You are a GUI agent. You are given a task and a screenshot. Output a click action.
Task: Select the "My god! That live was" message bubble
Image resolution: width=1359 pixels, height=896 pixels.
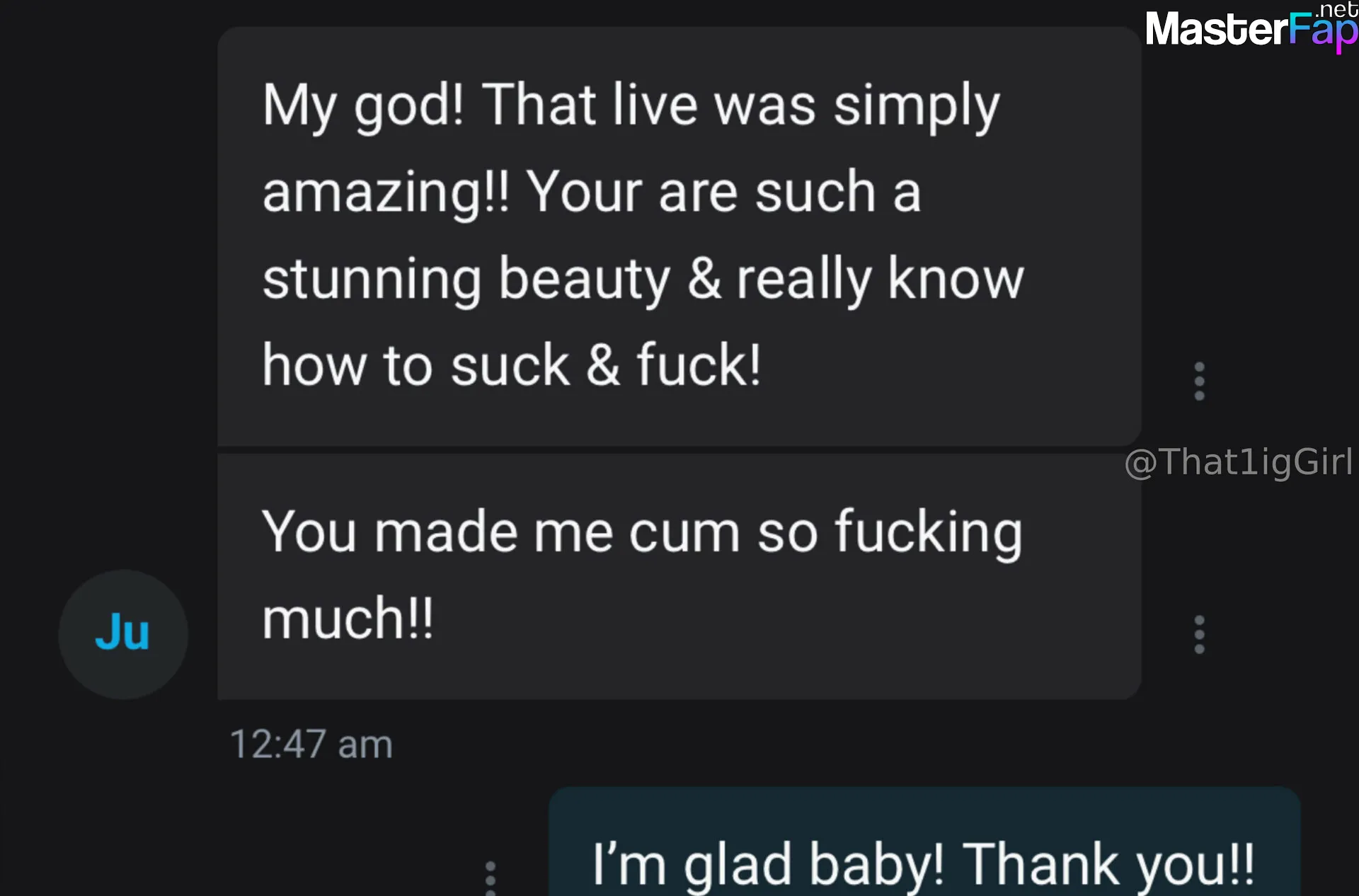(x=679, y=236)
